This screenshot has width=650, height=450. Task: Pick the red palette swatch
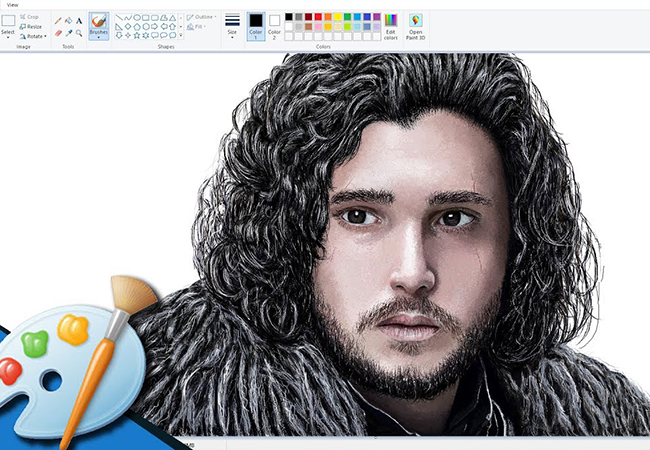[x=318, y=17]
